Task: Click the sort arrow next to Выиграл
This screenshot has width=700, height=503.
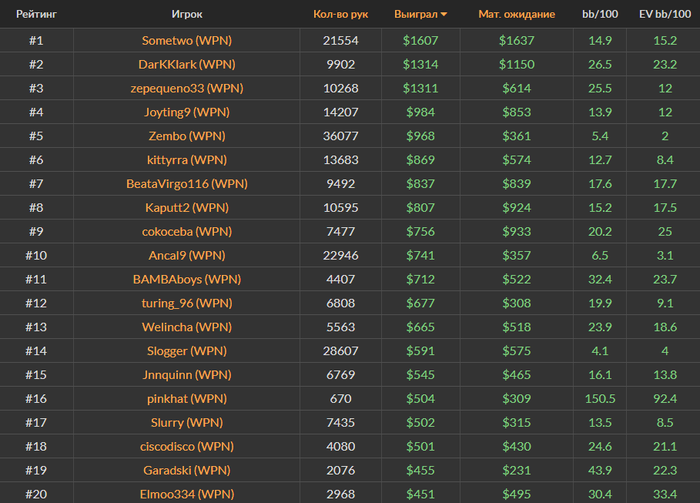Action: [x=444, y=15]
